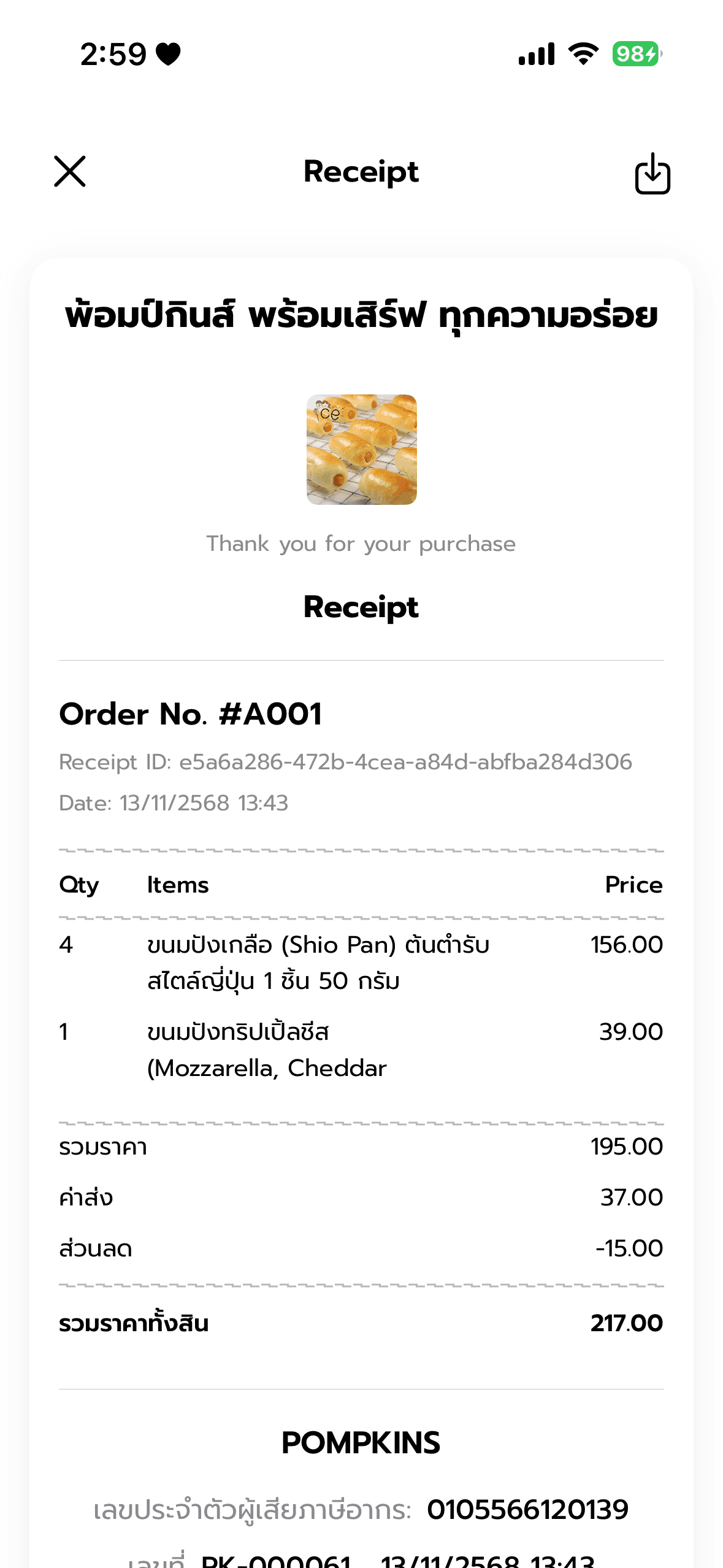723x1568 pixels.
Task: Tap the 195.00 subtotal amount
Action: point(627,1147)
